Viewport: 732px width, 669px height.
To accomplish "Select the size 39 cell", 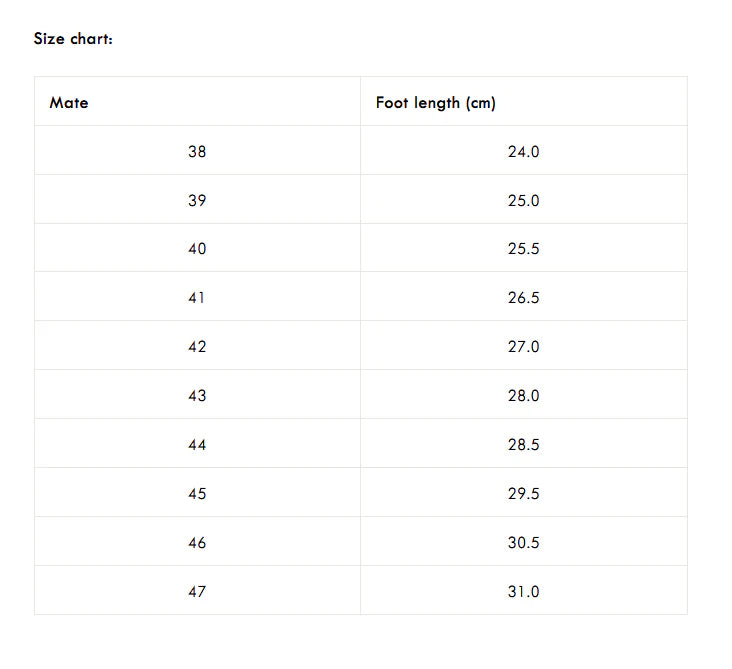I will (197, 201).
